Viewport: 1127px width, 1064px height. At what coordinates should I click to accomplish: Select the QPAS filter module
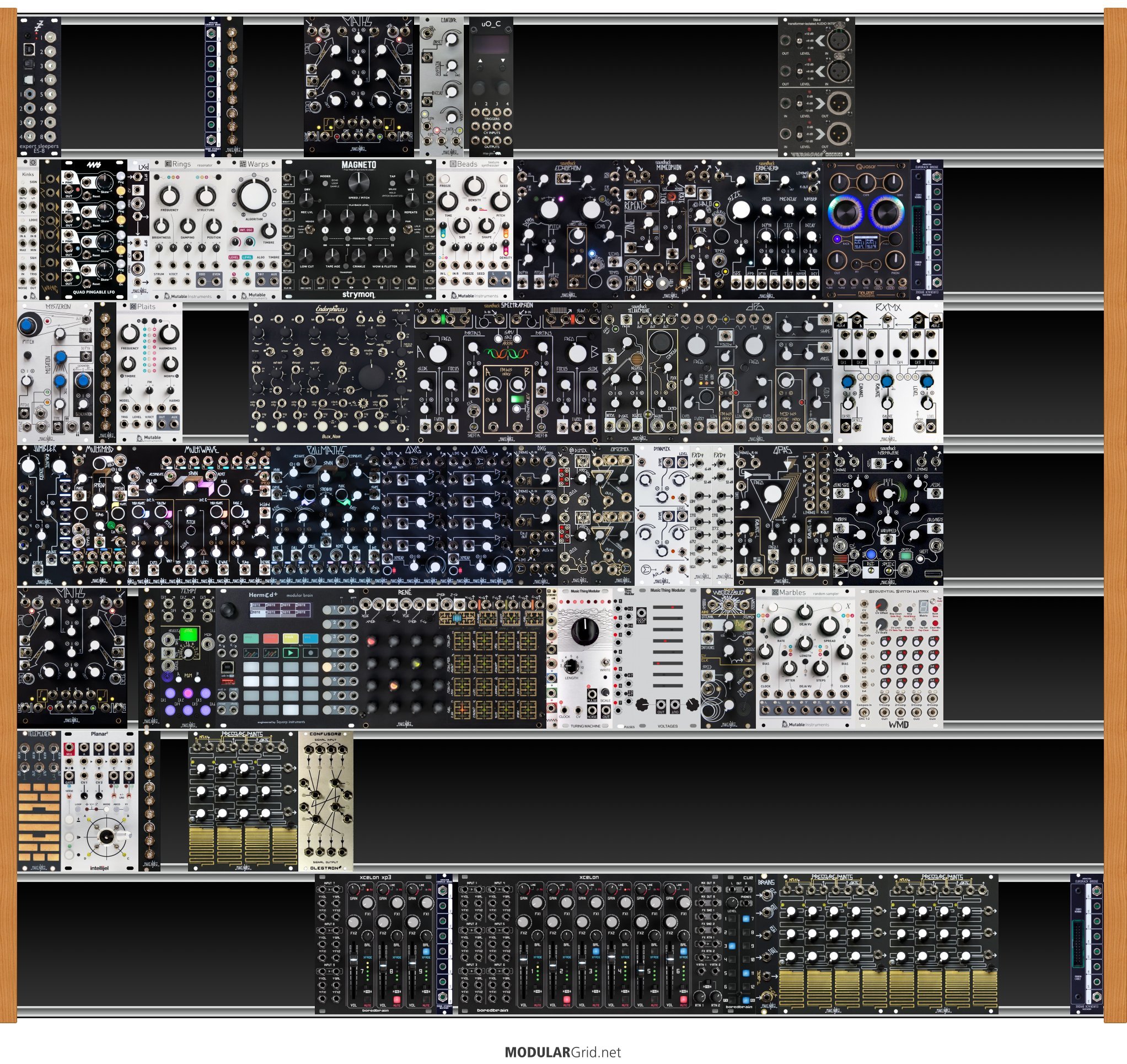coord(783,515)
